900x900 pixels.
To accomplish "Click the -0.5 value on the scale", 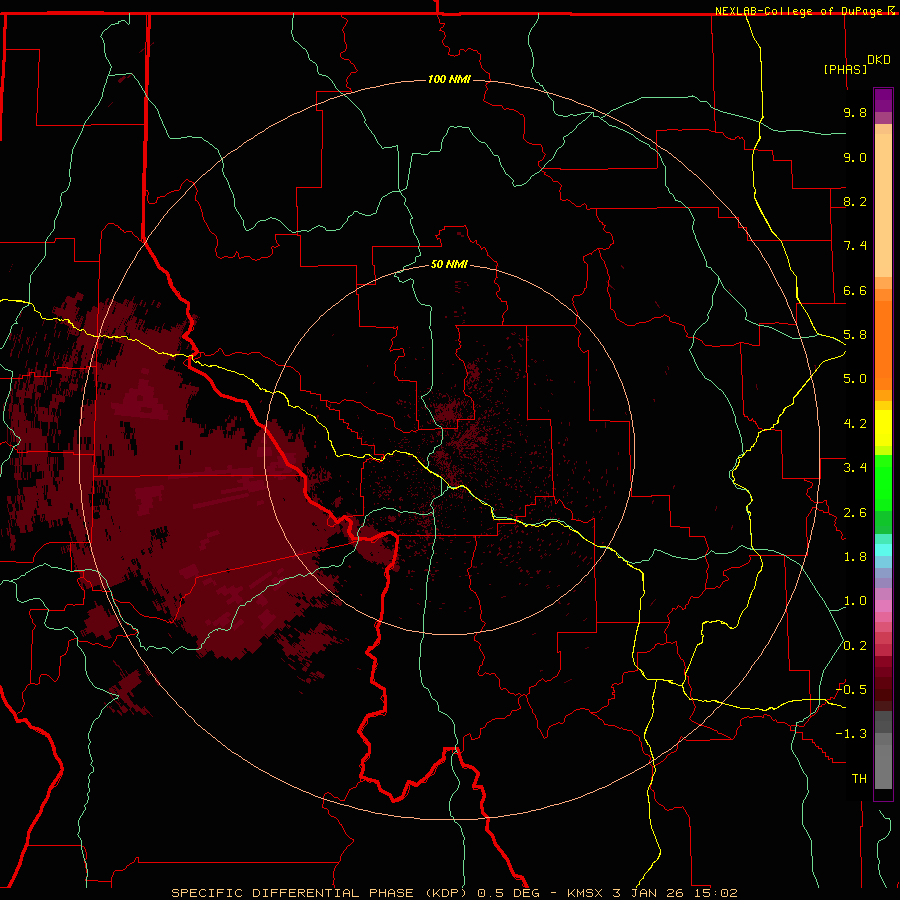I will point(851,689).
